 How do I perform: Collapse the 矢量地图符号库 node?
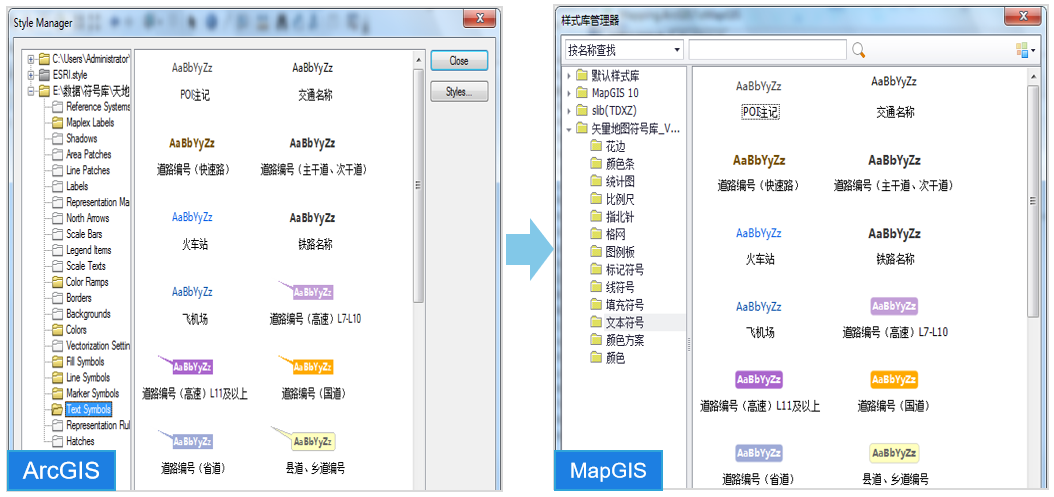[569, 128]
